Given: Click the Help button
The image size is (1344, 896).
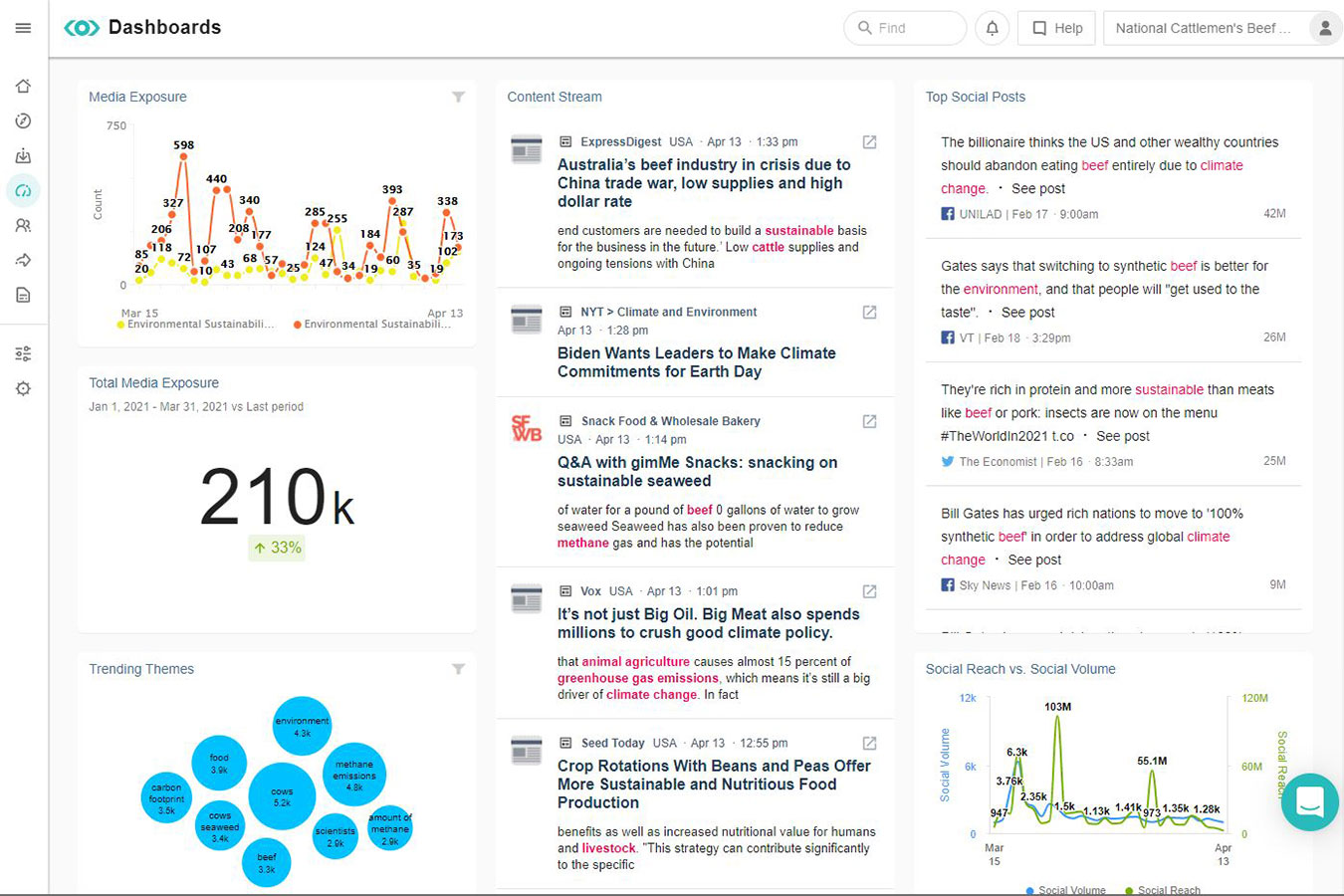Looking at the screenshot, I should click(1056, 28).
